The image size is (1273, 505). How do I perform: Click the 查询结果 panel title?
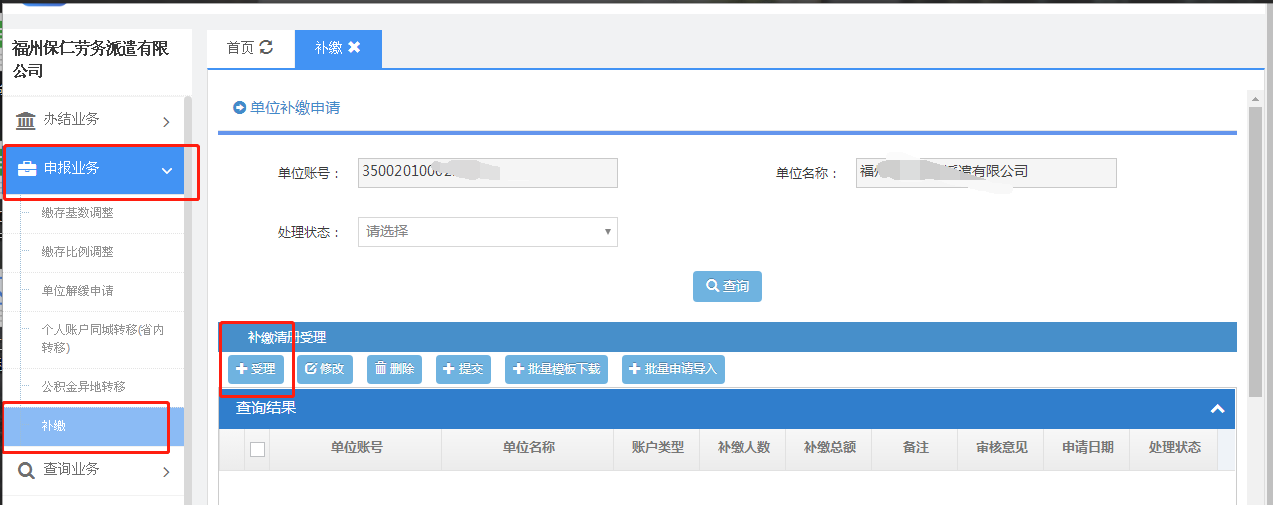click(266, 408)
